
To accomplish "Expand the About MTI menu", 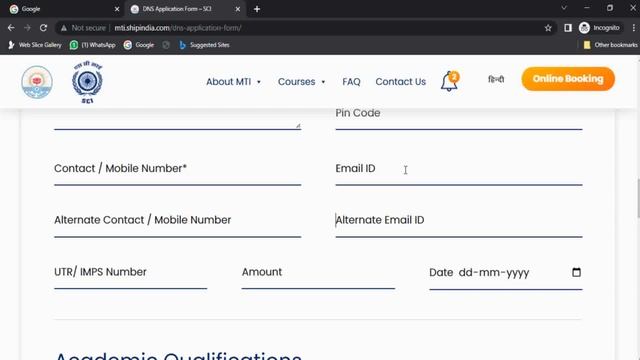I will (233, 82).
